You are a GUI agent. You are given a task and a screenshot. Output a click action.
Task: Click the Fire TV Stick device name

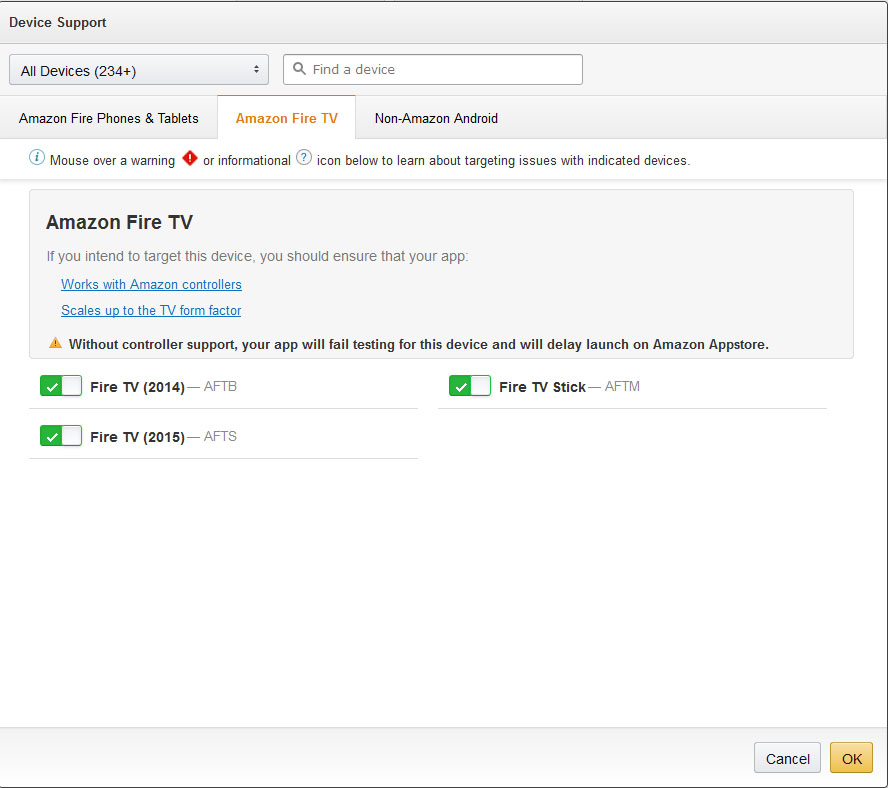543,387
